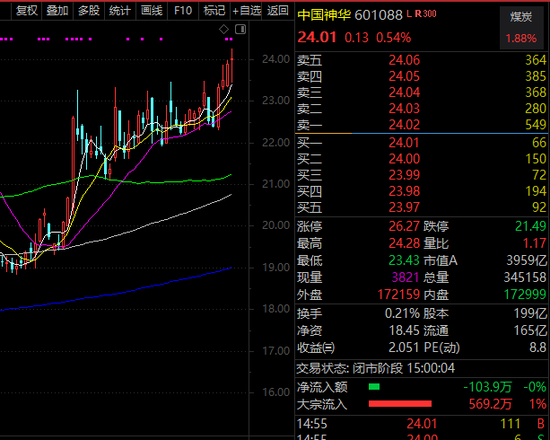Viewport: 550px width, 440px height.
Task: Activate the 画线 drawing tool
Action: [x=152, y=11]
